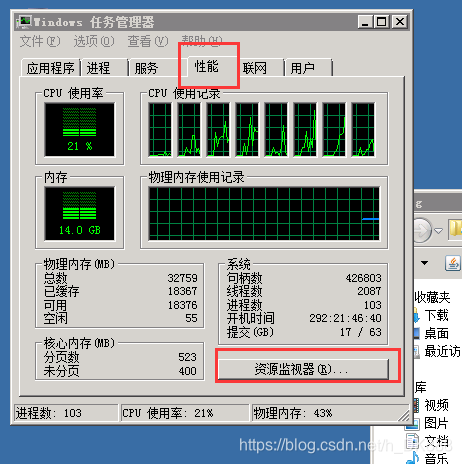Select 最近访 entry in Explorer sidebar

click(x=443, y=351)
